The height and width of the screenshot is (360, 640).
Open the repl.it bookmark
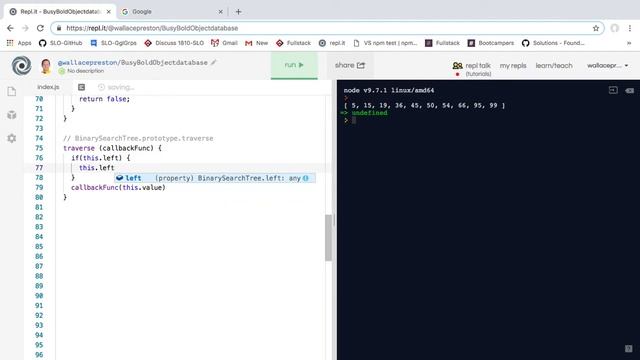[332, 43]
